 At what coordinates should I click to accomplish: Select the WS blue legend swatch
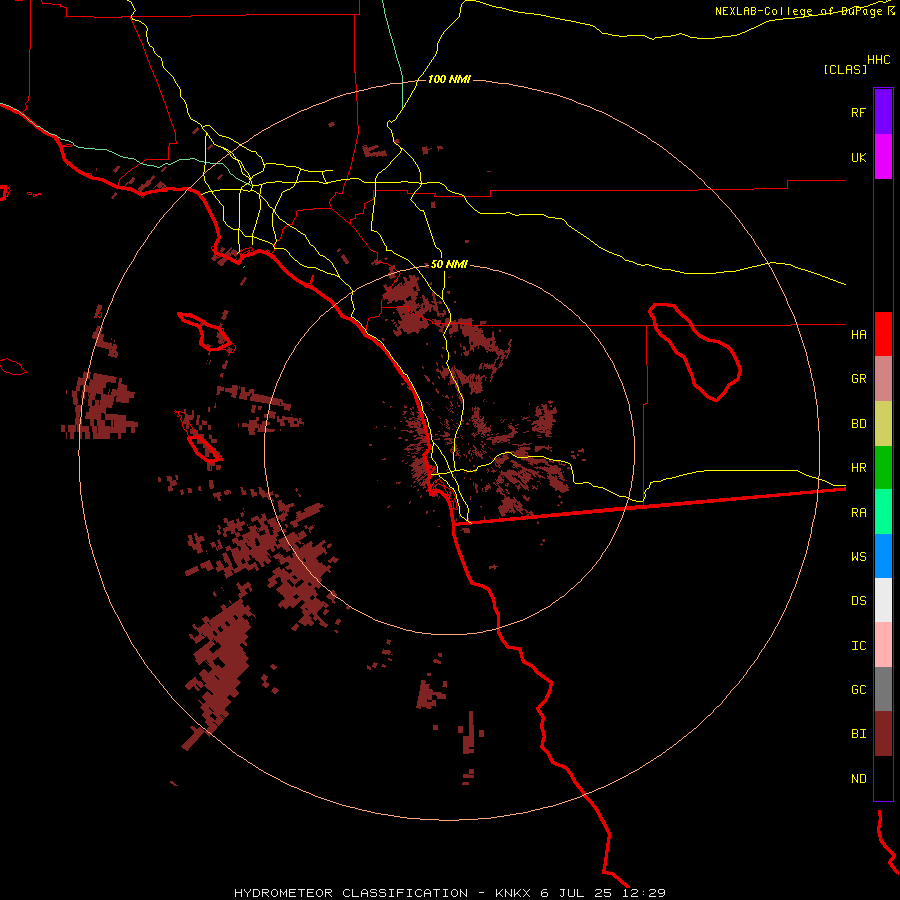coord(883,556)
